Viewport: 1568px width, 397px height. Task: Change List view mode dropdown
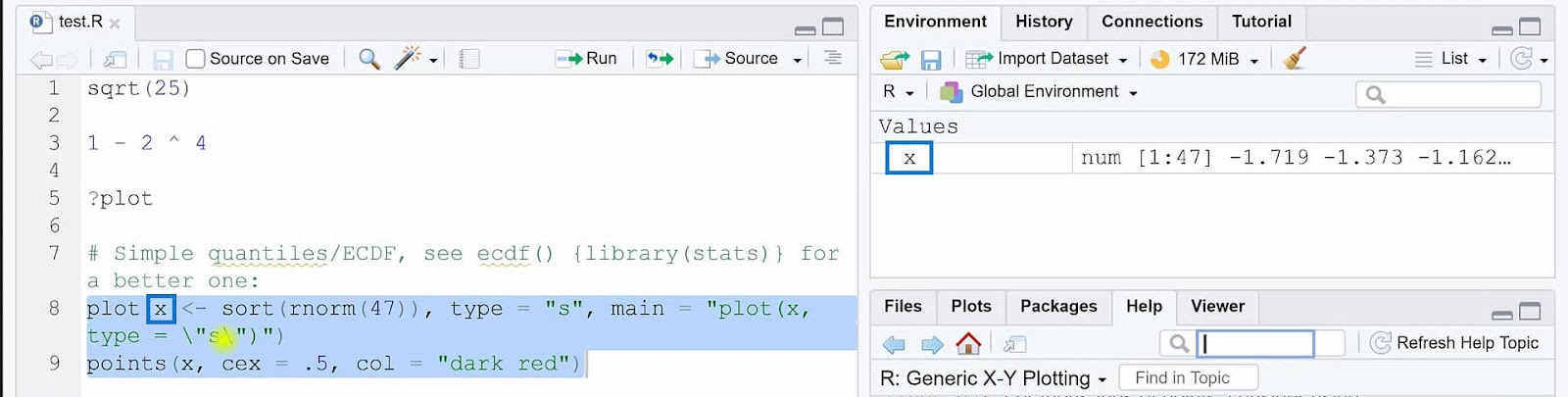[x=1451, y=59]
